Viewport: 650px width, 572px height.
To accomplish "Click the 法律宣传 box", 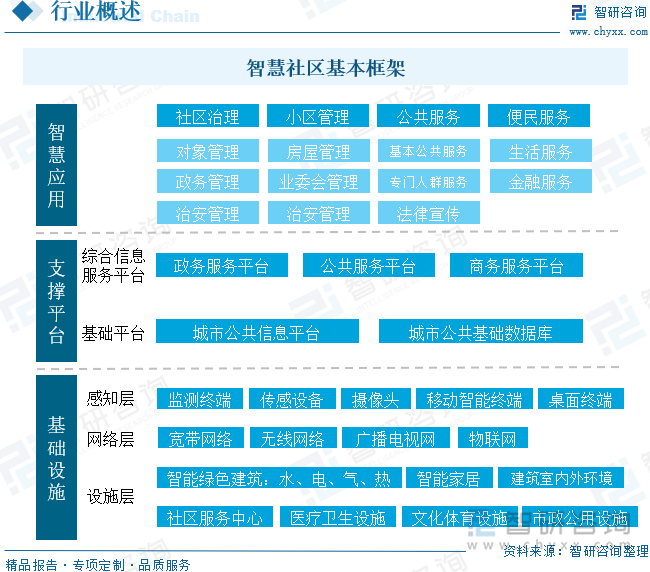I will 429,213.
